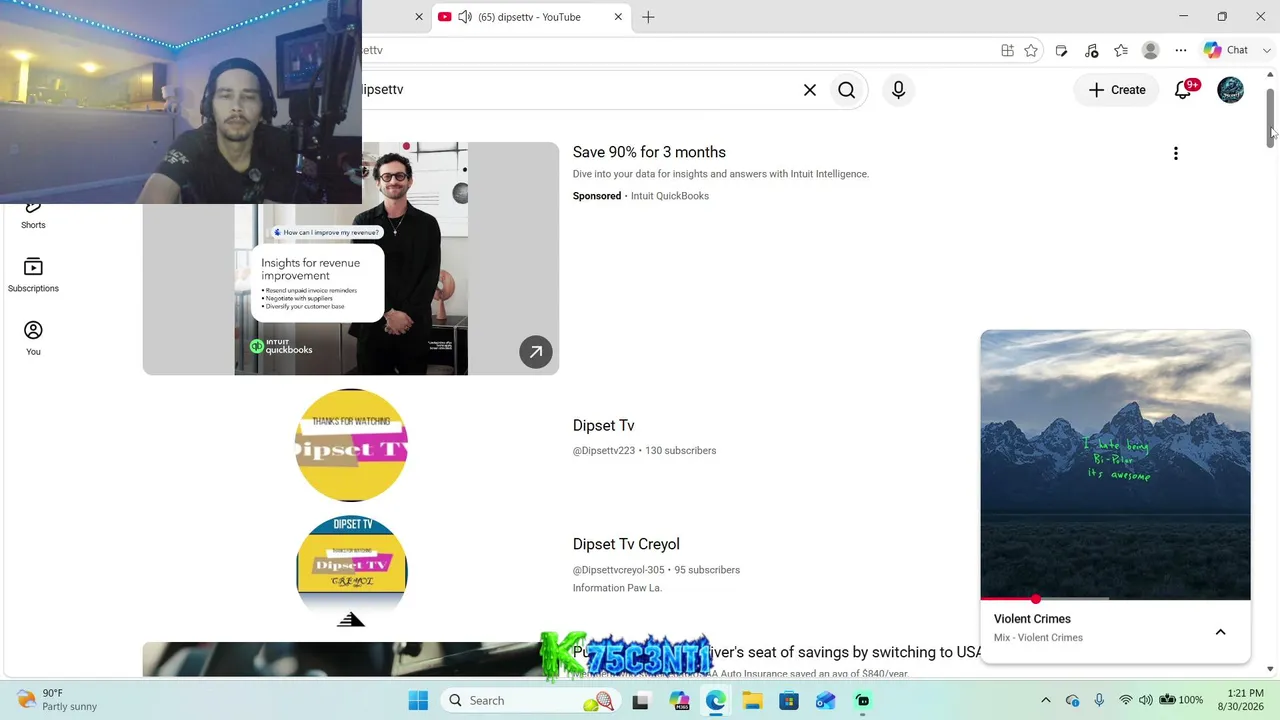
Task: Open a new browser tab
Action: [648, 17]
